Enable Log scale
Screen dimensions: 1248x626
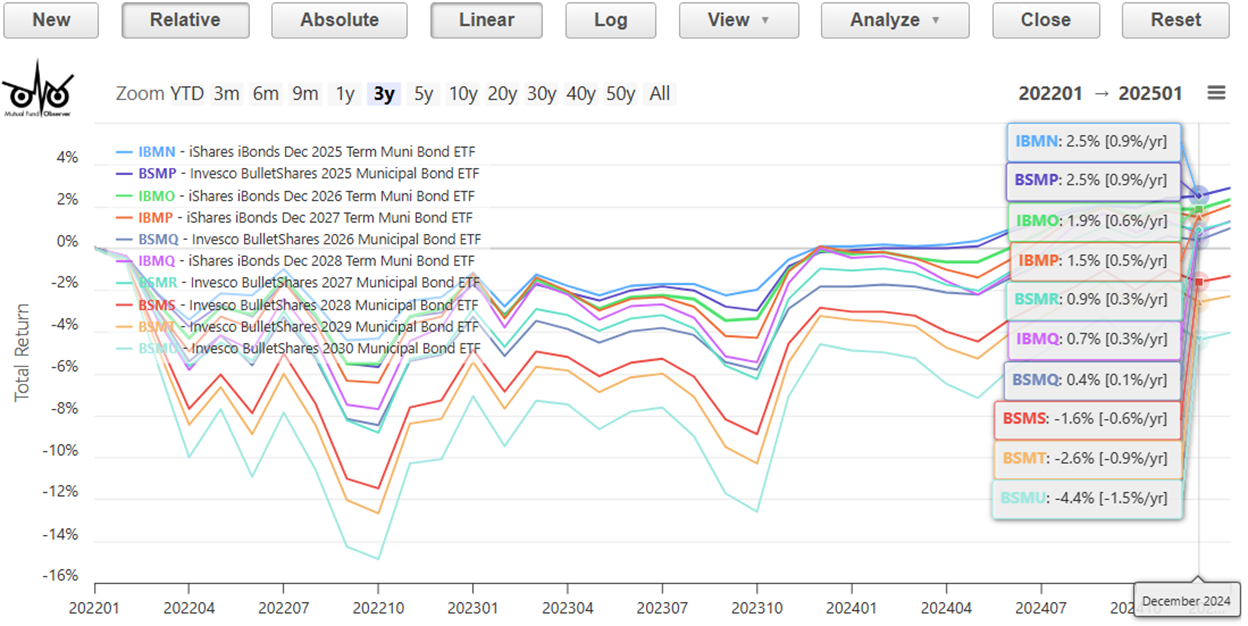[x=610, y=20]
